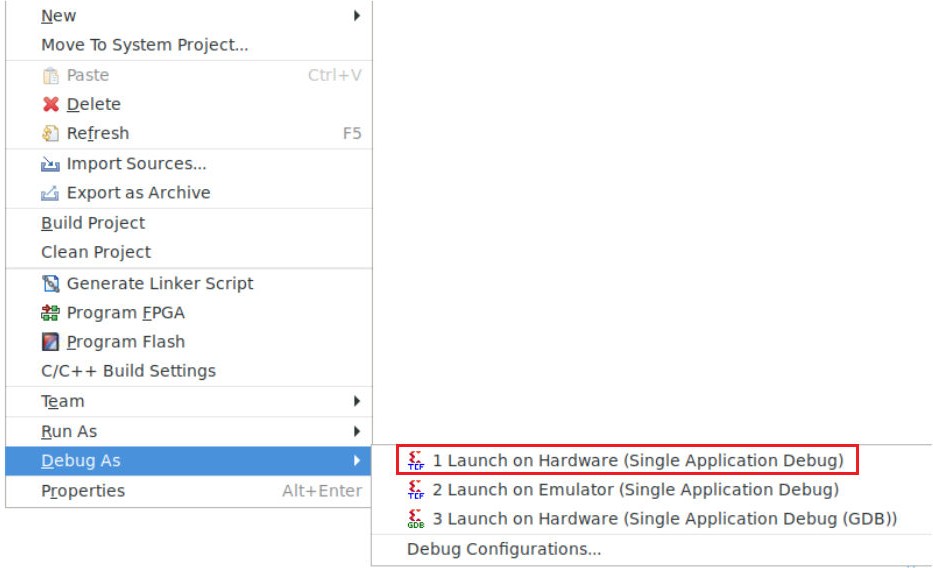Select Move To System Project option
This screenshot has height=568, width=933.
(144, 45)
